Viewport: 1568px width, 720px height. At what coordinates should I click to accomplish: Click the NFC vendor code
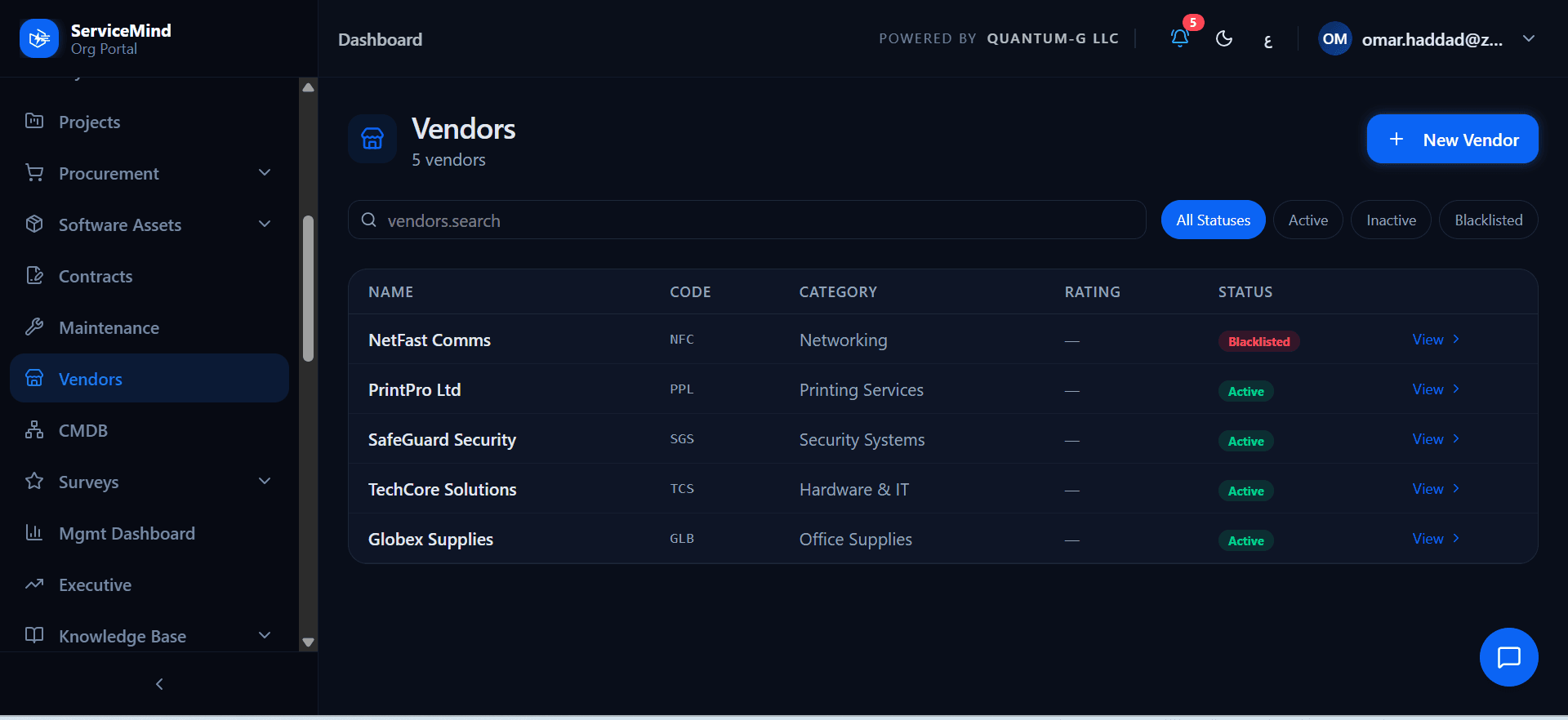[682, 340]
